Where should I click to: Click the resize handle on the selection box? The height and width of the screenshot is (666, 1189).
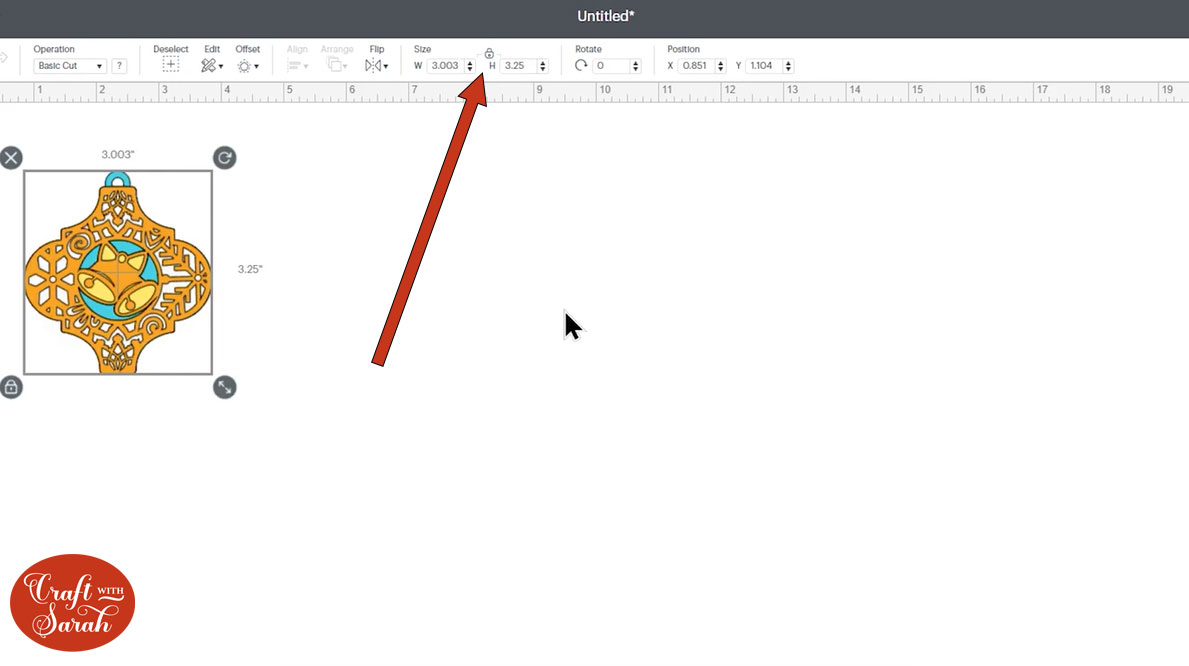coord(224,388)
